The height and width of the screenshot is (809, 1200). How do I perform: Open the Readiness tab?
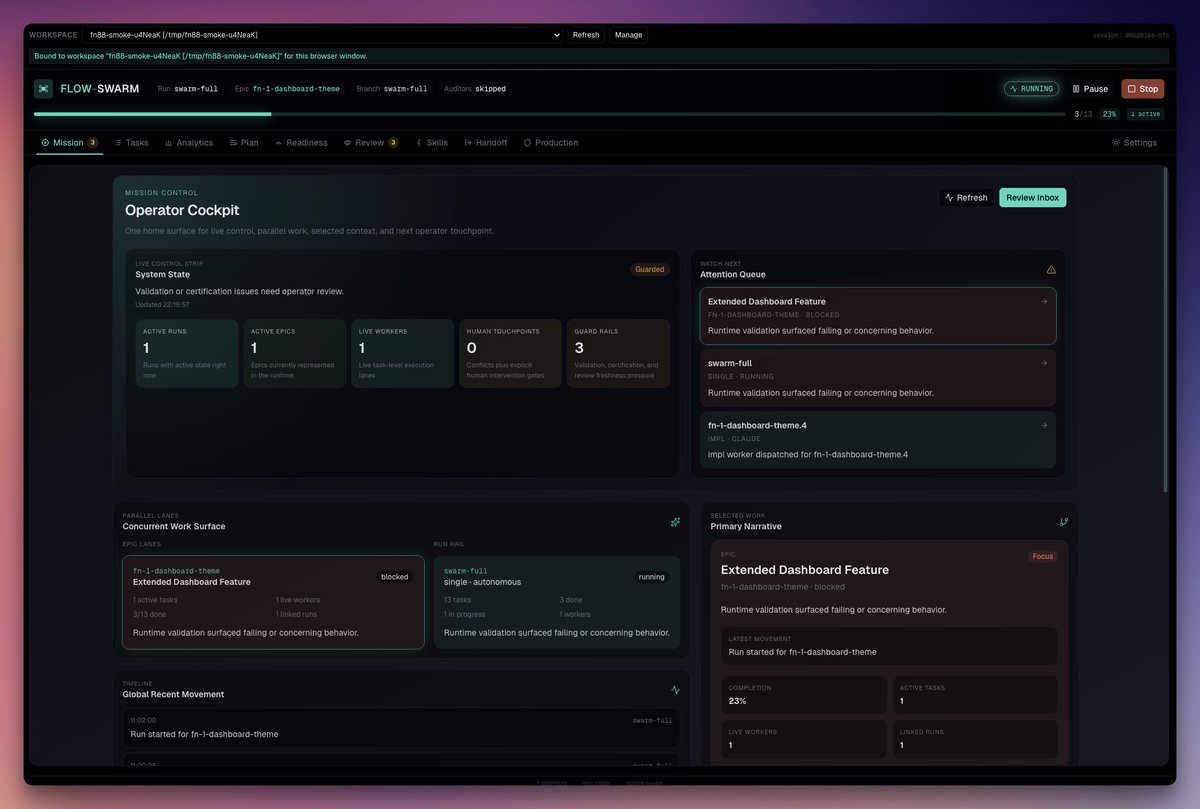(x=301, y=143)
